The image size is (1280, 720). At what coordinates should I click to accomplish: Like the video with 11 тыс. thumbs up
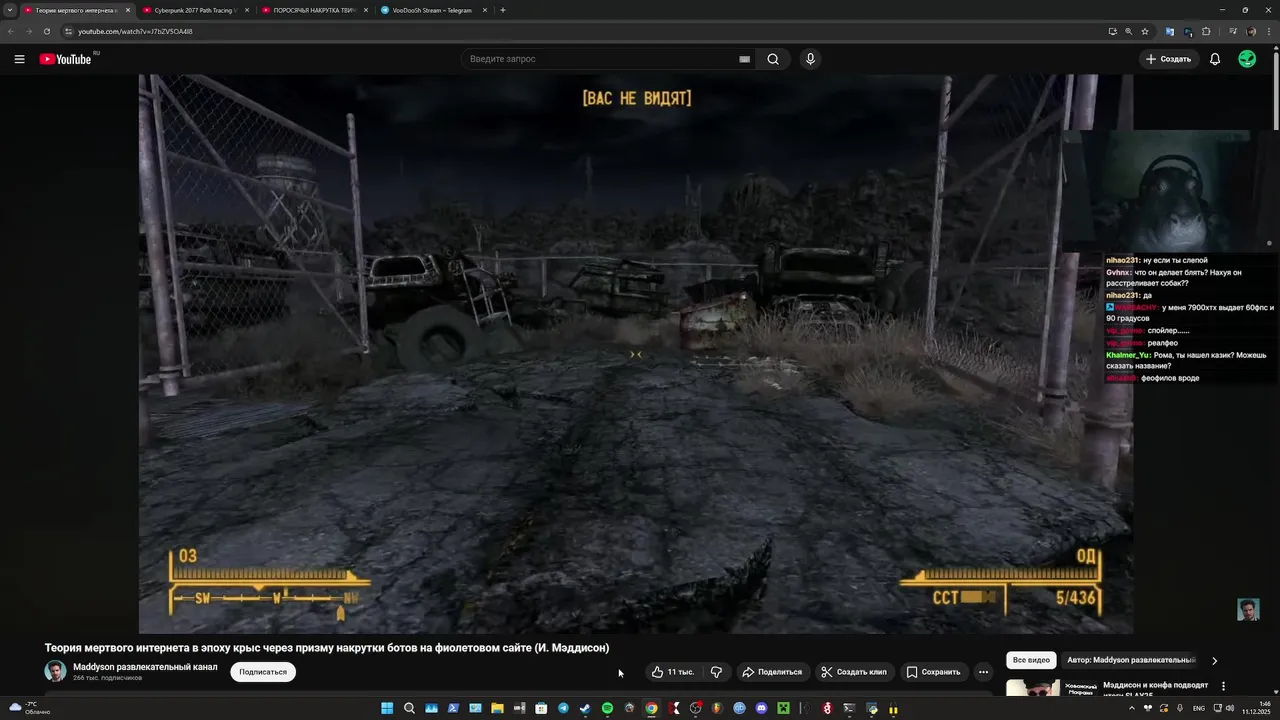[672, 672]
